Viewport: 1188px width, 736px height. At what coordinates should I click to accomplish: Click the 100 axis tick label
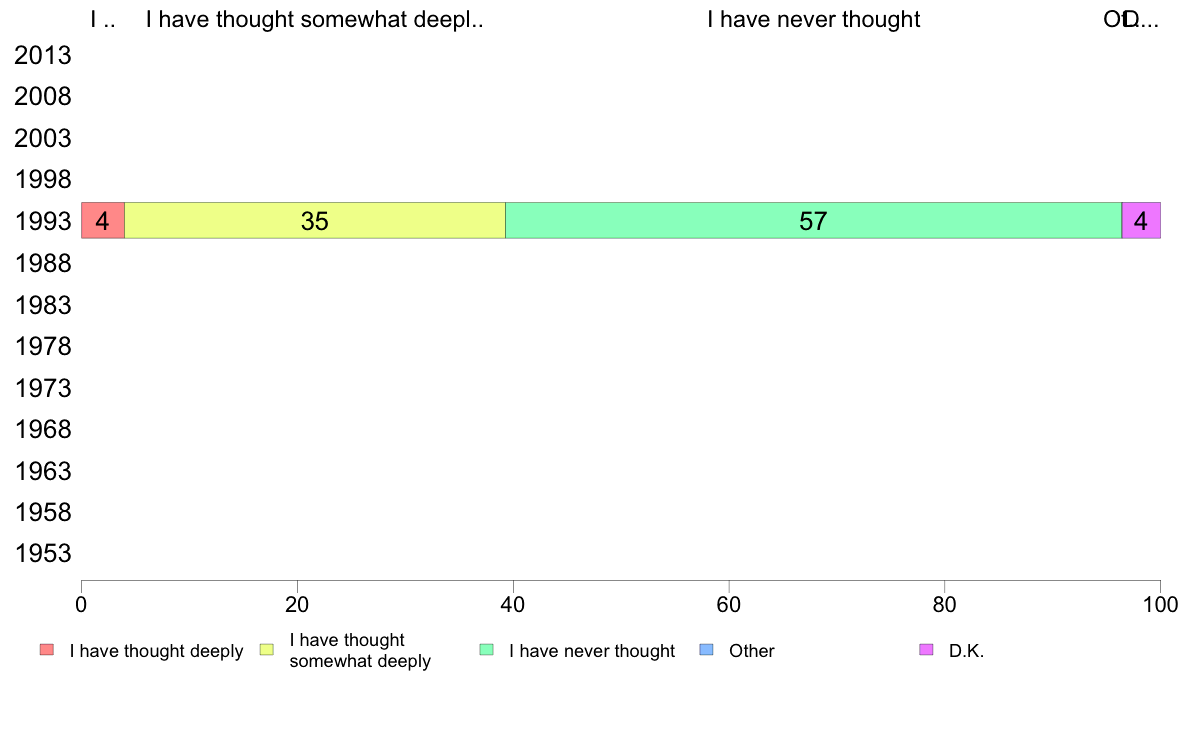(1160, 604)
